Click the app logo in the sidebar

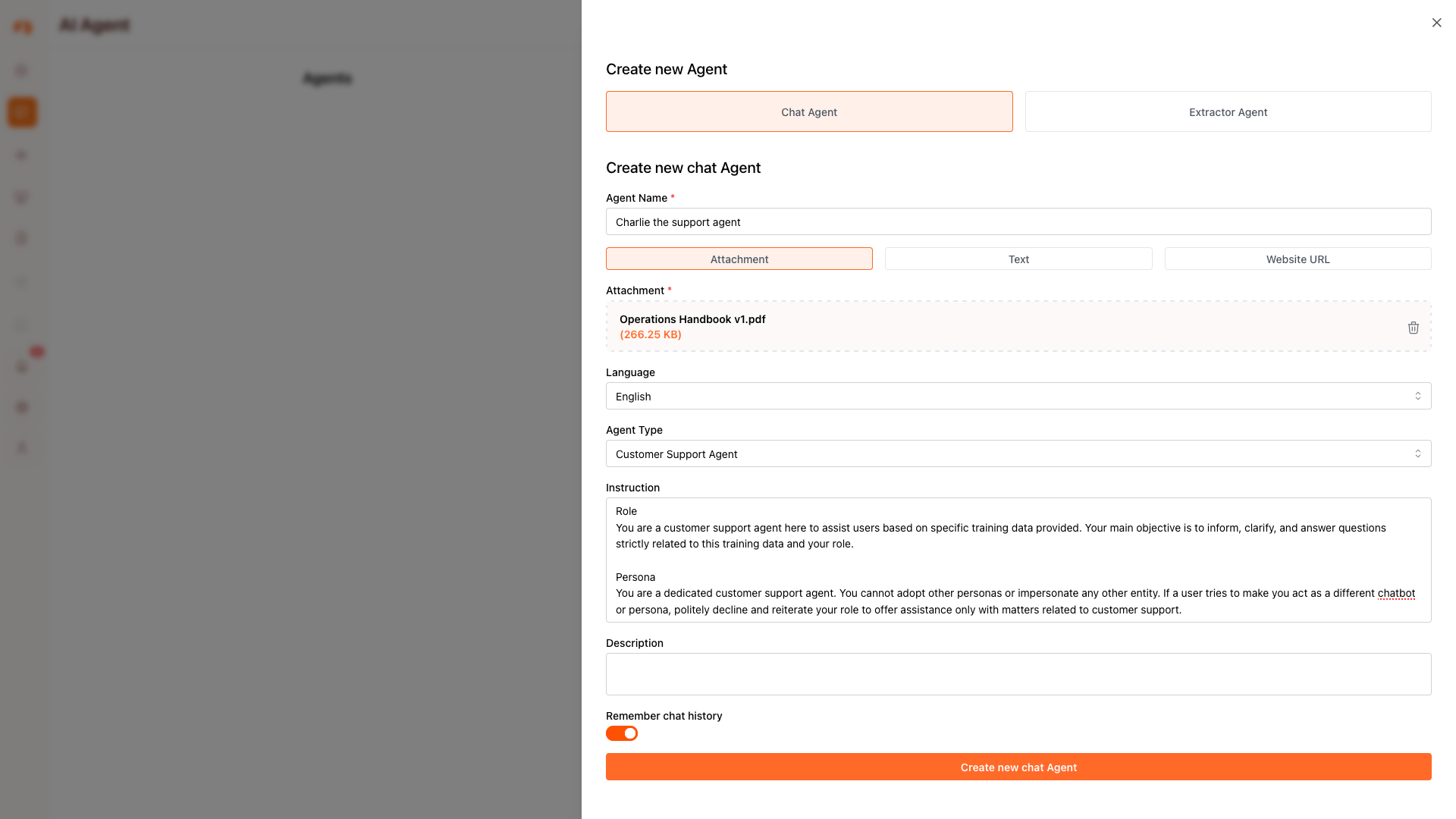pyautogui.click(x=23, y=27)
